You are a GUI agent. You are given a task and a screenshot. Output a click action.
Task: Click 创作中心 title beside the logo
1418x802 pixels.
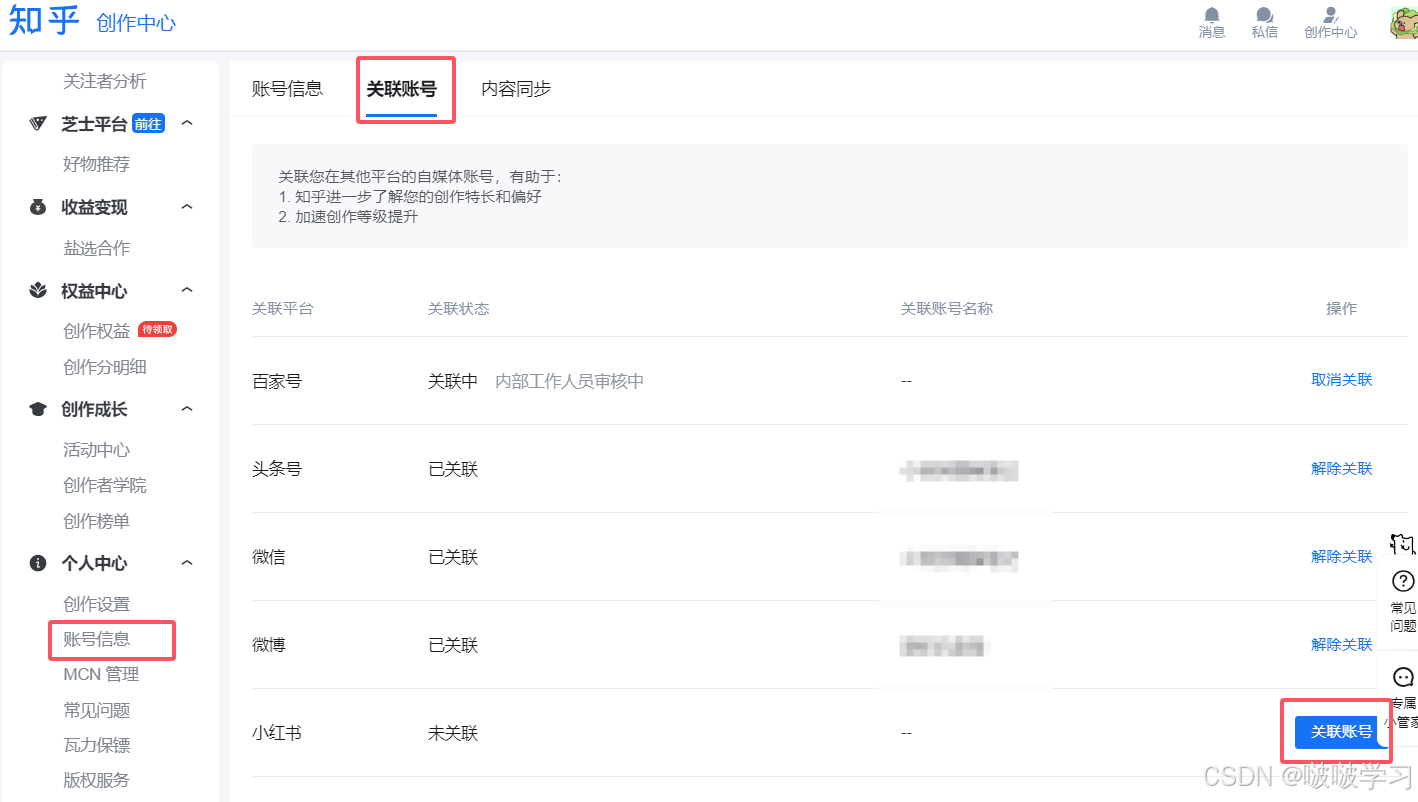pyautogui.click(x=136, y=23)
